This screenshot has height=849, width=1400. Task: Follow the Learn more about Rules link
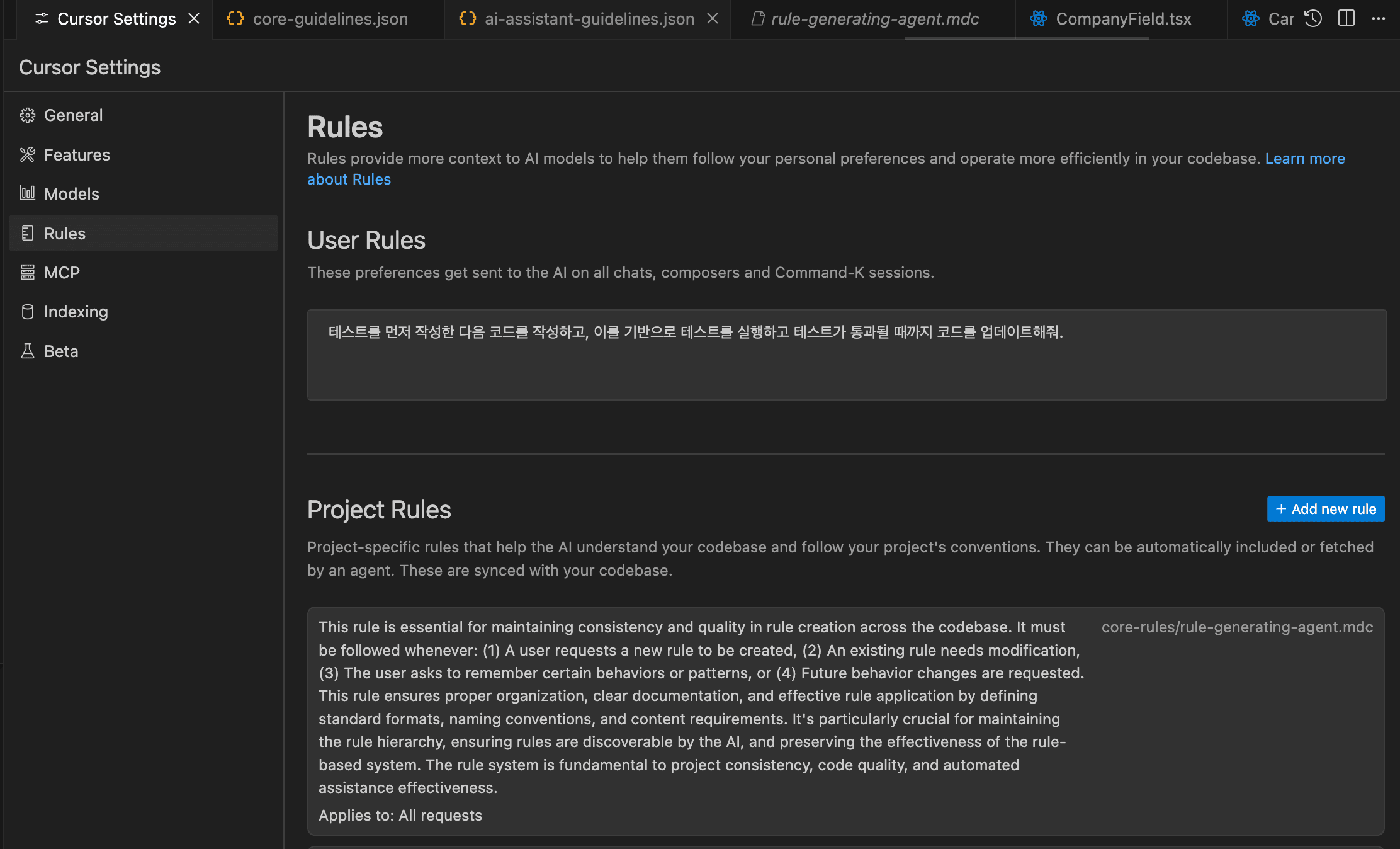1305,159
